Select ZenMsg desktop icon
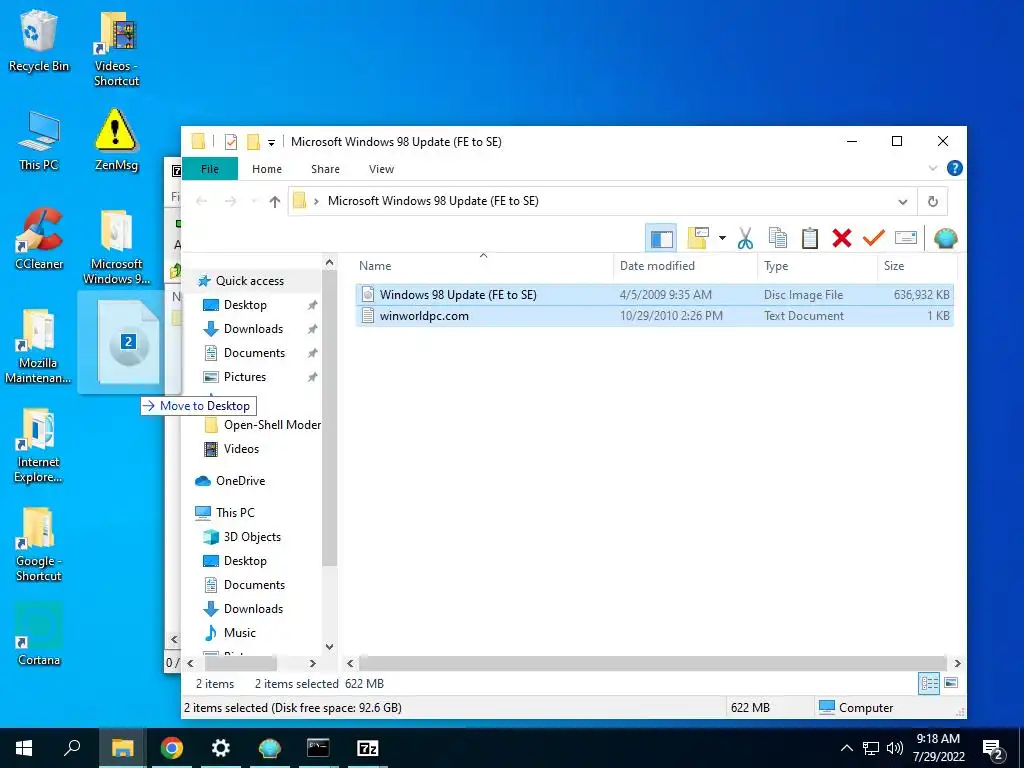 tap(116, 140)
